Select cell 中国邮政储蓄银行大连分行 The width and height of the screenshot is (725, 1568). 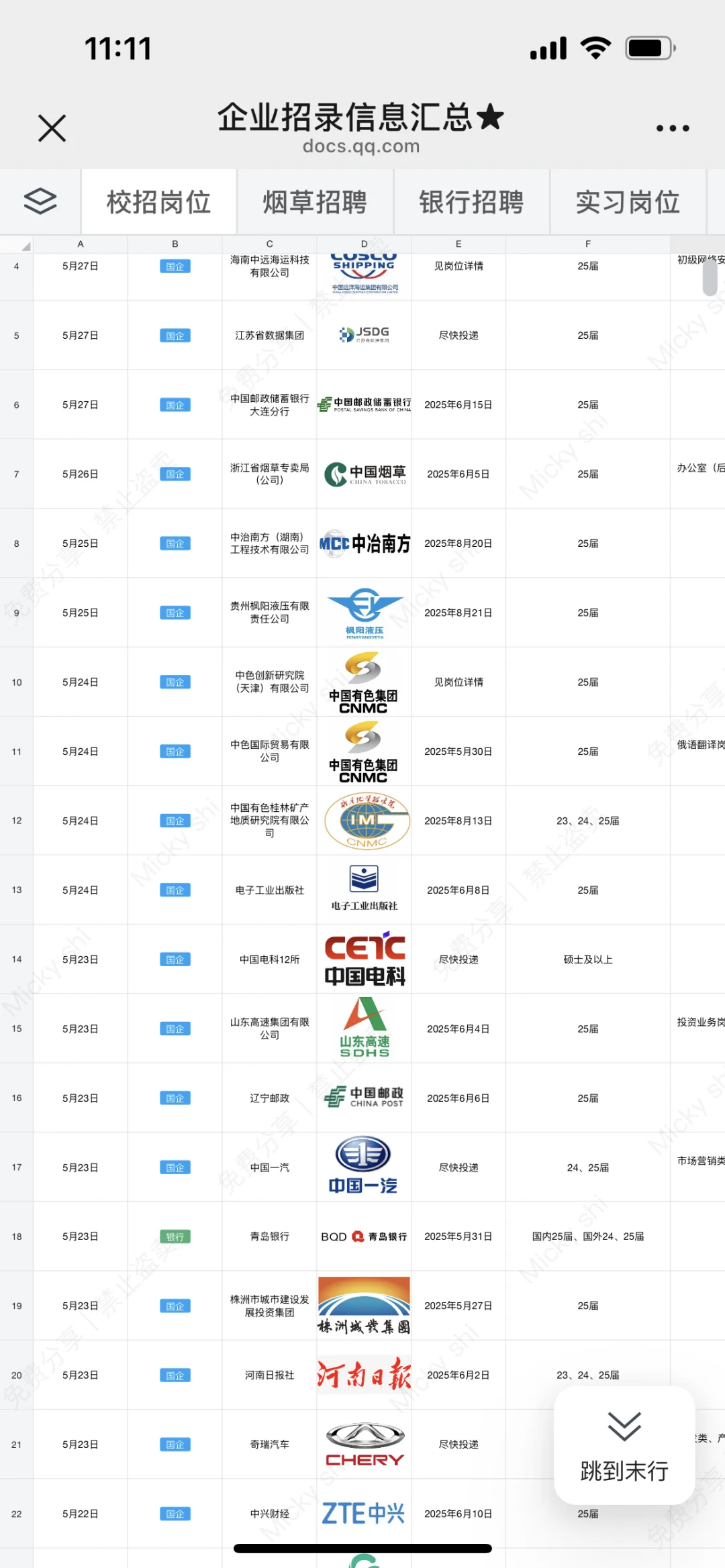(x=270, y=405)
